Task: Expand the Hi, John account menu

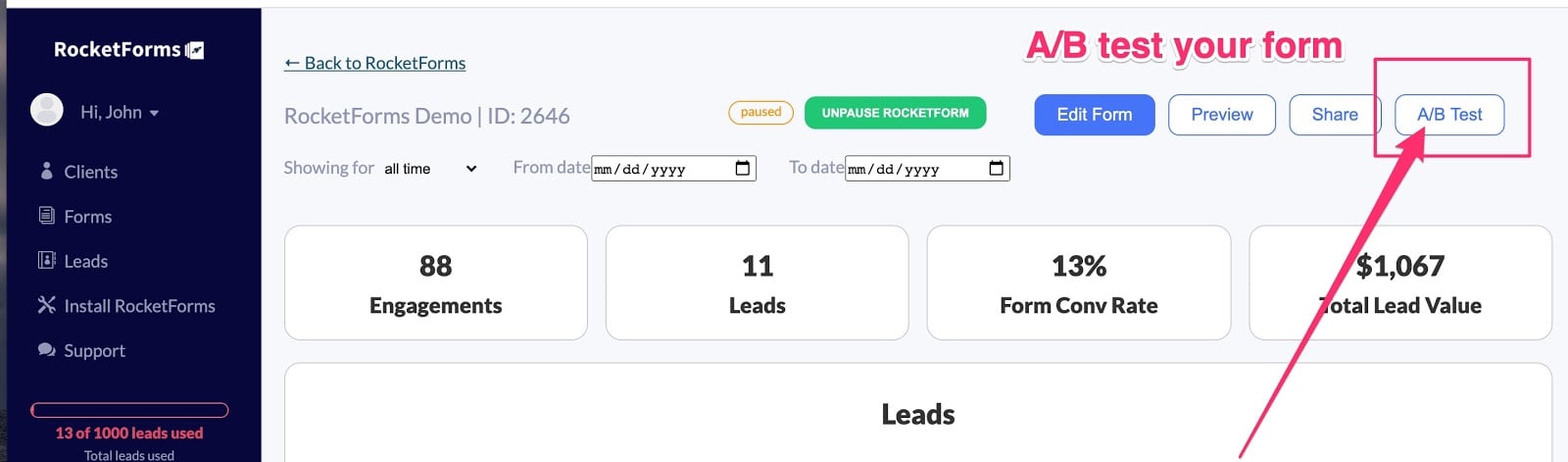Action: coord(120,113)
